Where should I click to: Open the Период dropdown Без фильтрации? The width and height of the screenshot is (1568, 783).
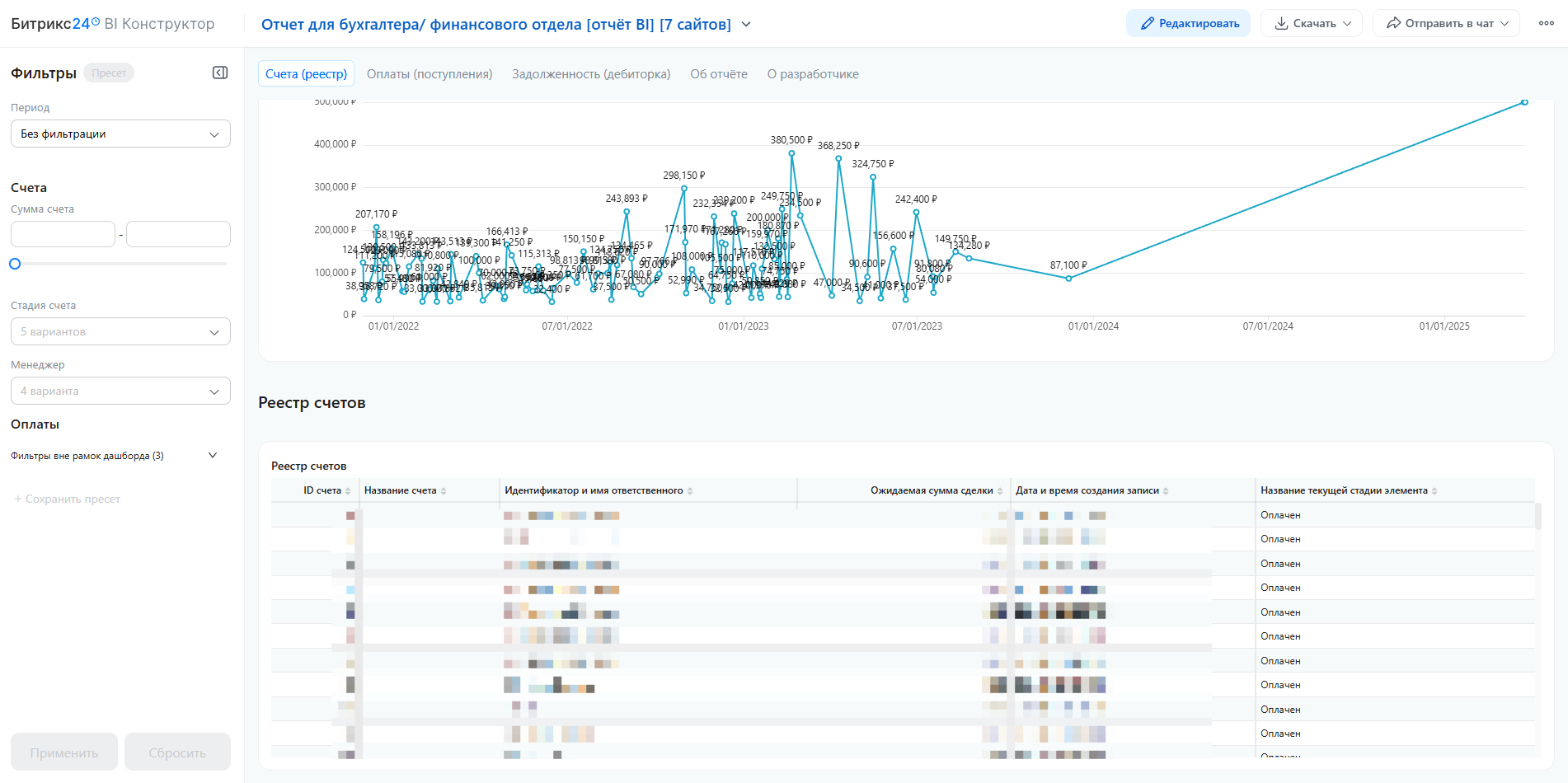[x=120, y=134]
